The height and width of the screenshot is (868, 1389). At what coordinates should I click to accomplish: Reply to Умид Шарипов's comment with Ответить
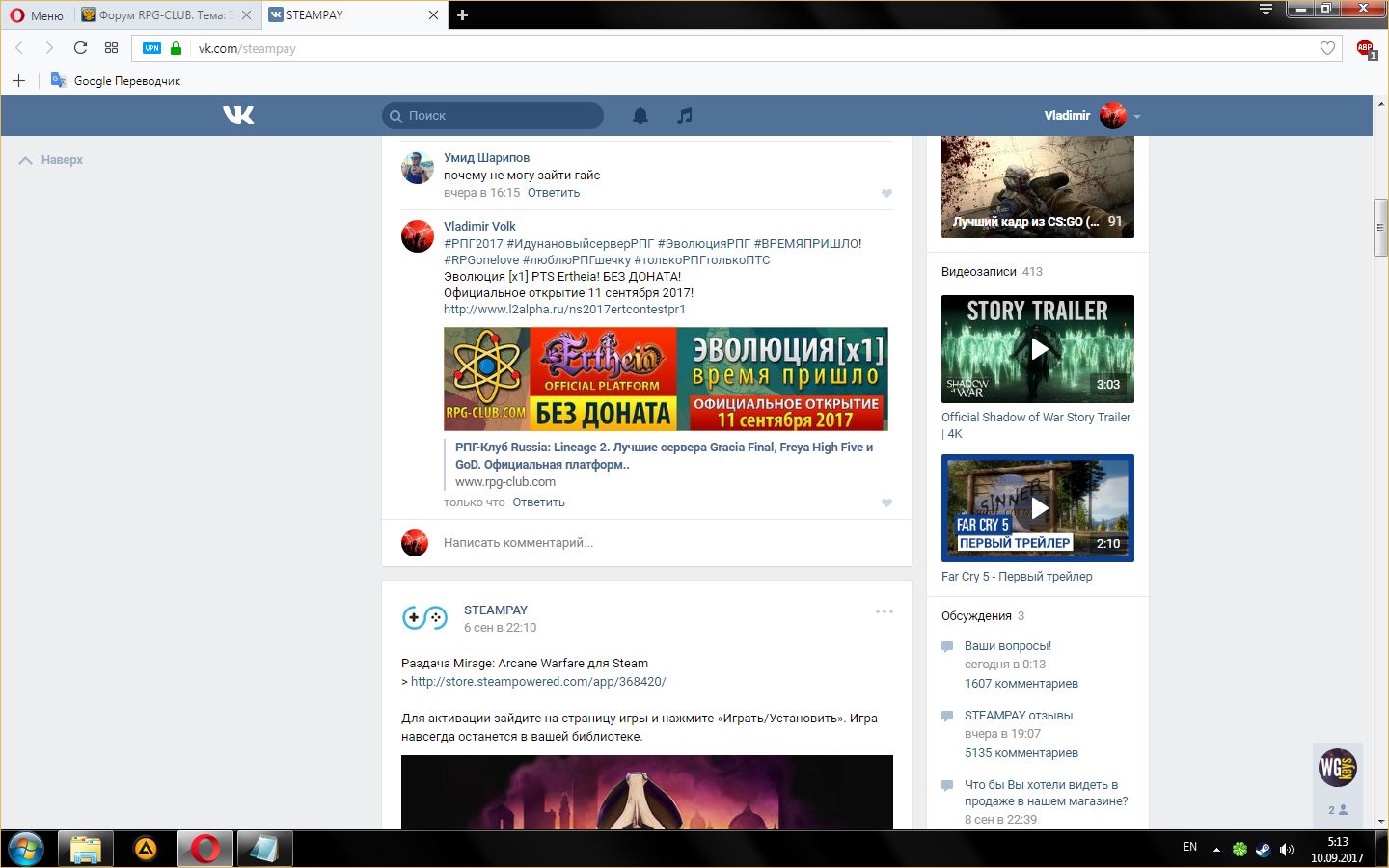tap(554, 193)
